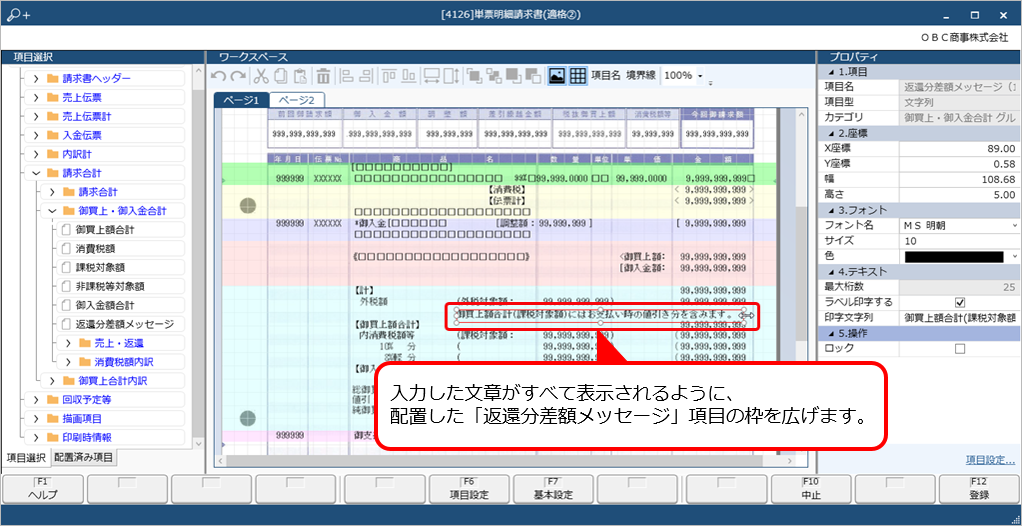Click the 売上伝票計 folder icon
The width and height of the screenshot is (1022, 526).
[53, 117]
